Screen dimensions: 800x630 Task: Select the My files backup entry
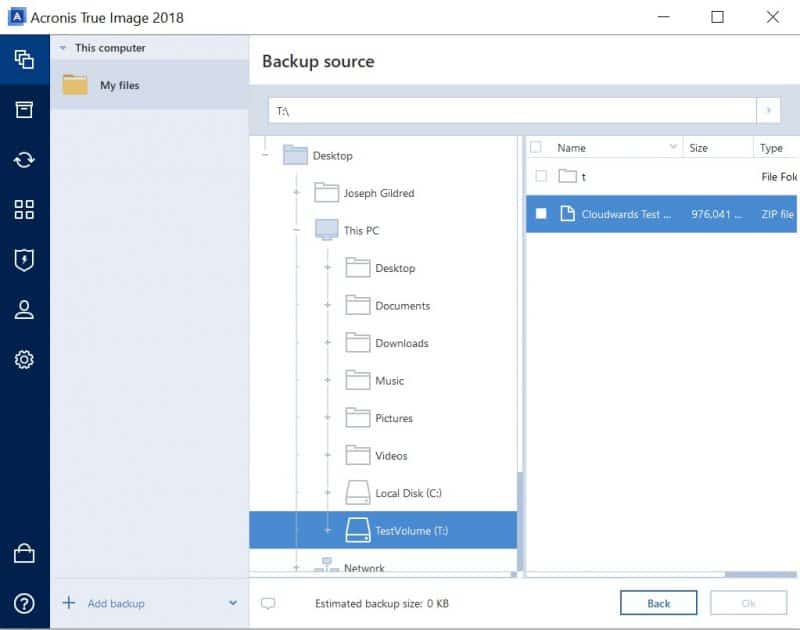click(x=150, y=85)
